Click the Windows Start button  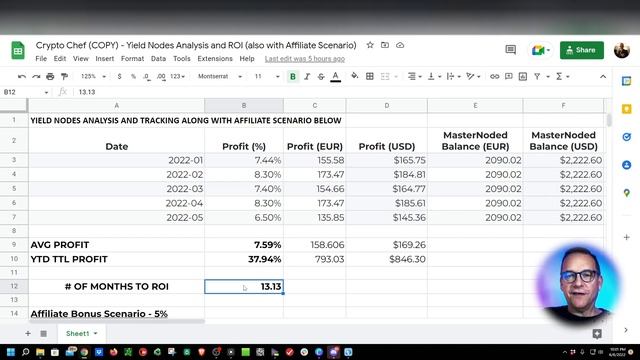[11, 352]
